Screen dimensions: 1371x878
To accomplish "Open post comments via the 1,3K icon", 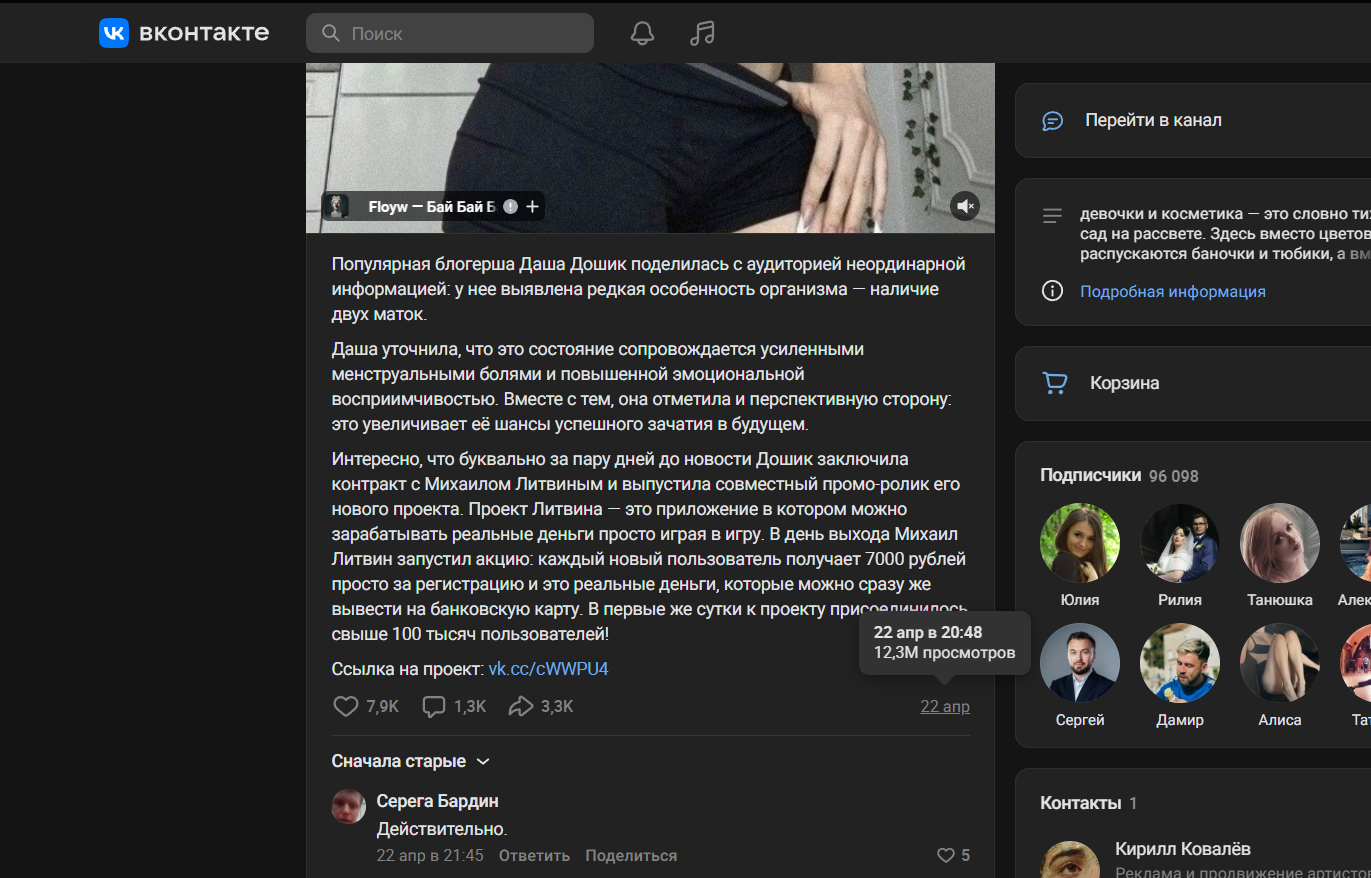I will click(x=434, y=706).
